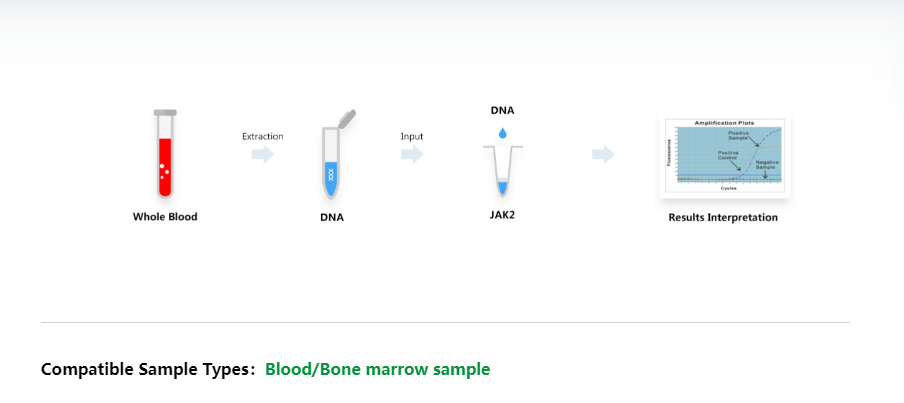The height and width of the screenshot is (403, 904).
Task: Click the blue DNA droplet icon
Action: click(x=503, y=133)
